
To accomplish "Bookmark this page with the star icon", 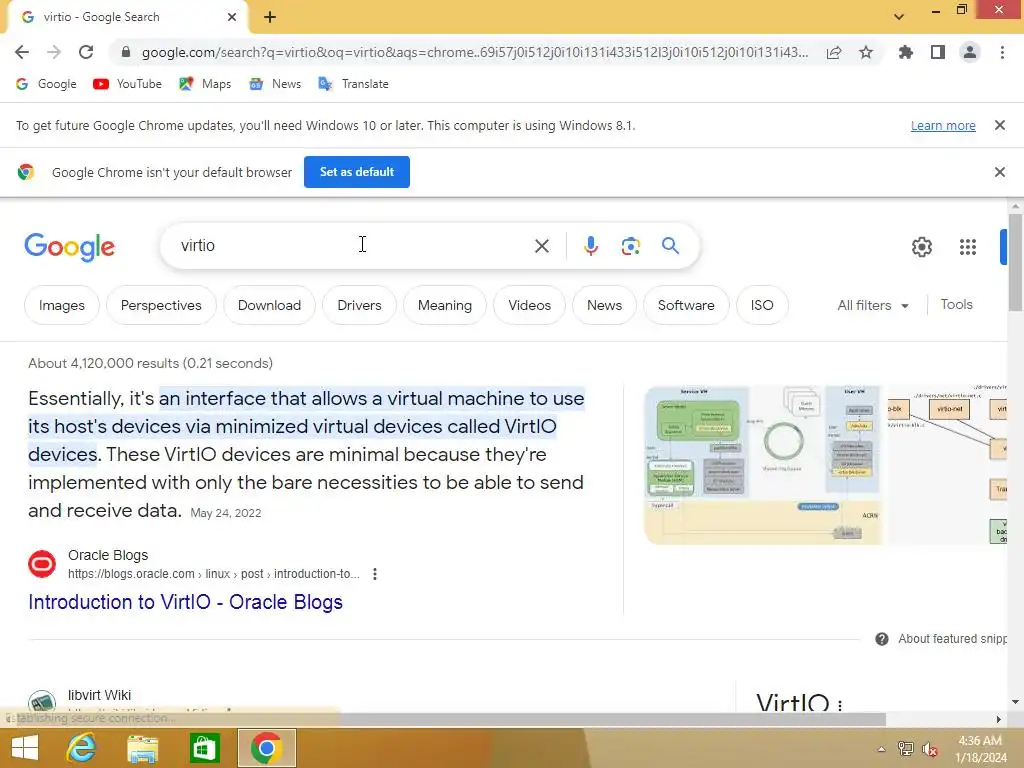I will [866, 52].
